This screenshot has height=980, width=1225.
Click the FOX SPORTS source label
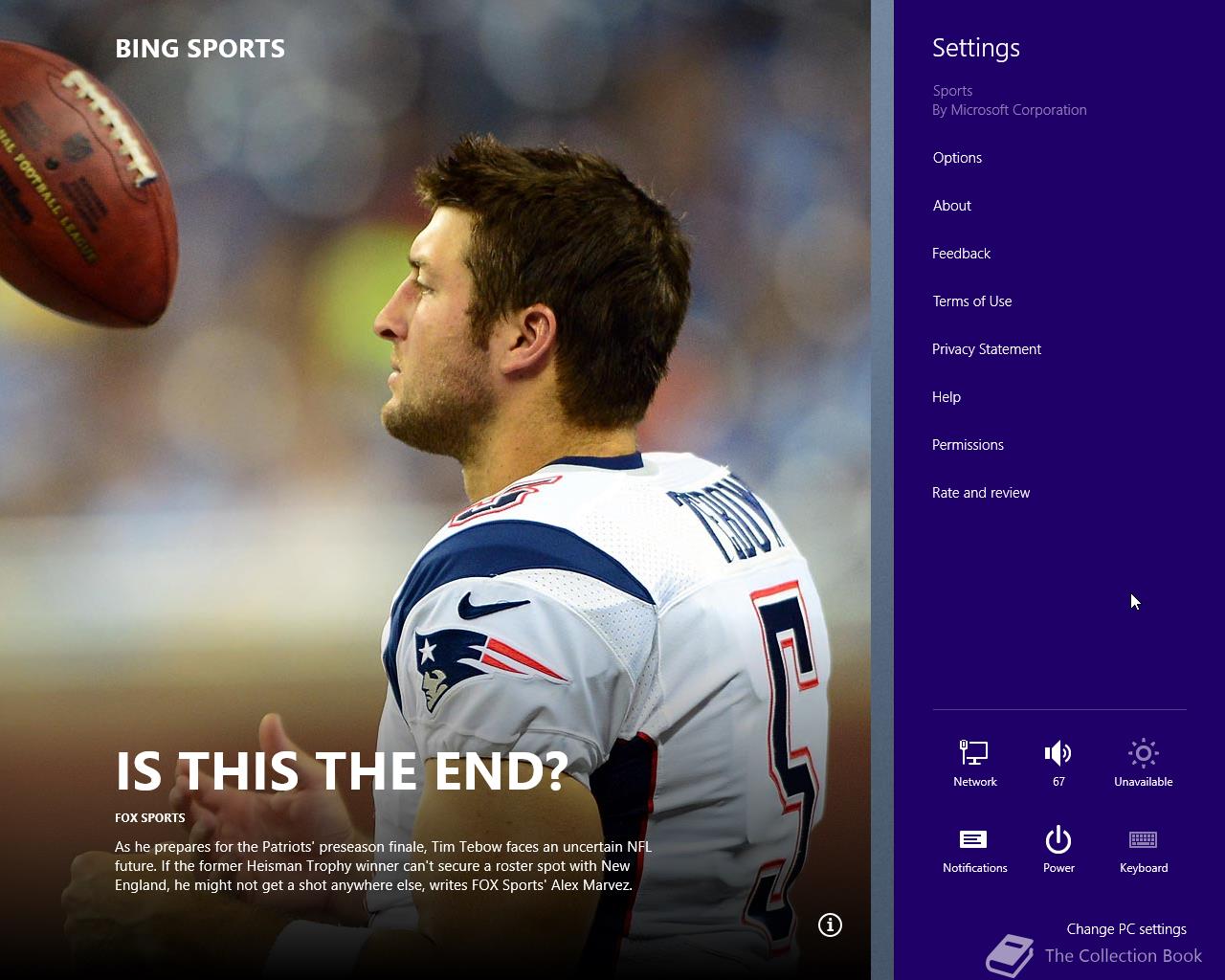click(x=150, y=818)
